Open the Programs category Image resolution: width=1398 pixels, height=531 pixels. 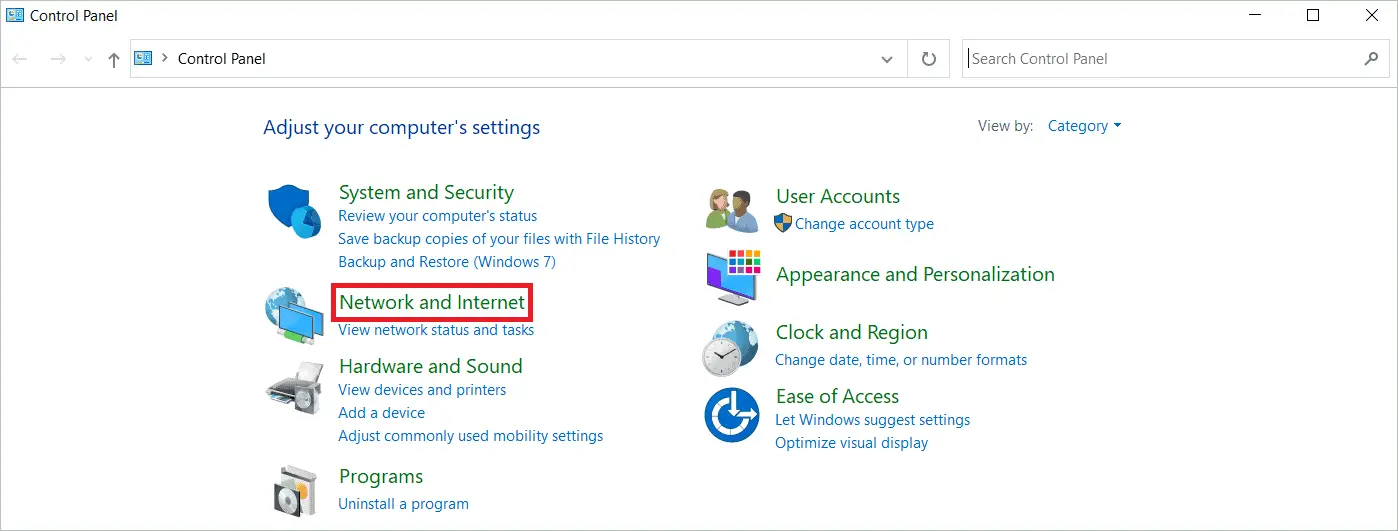[381, 476]
